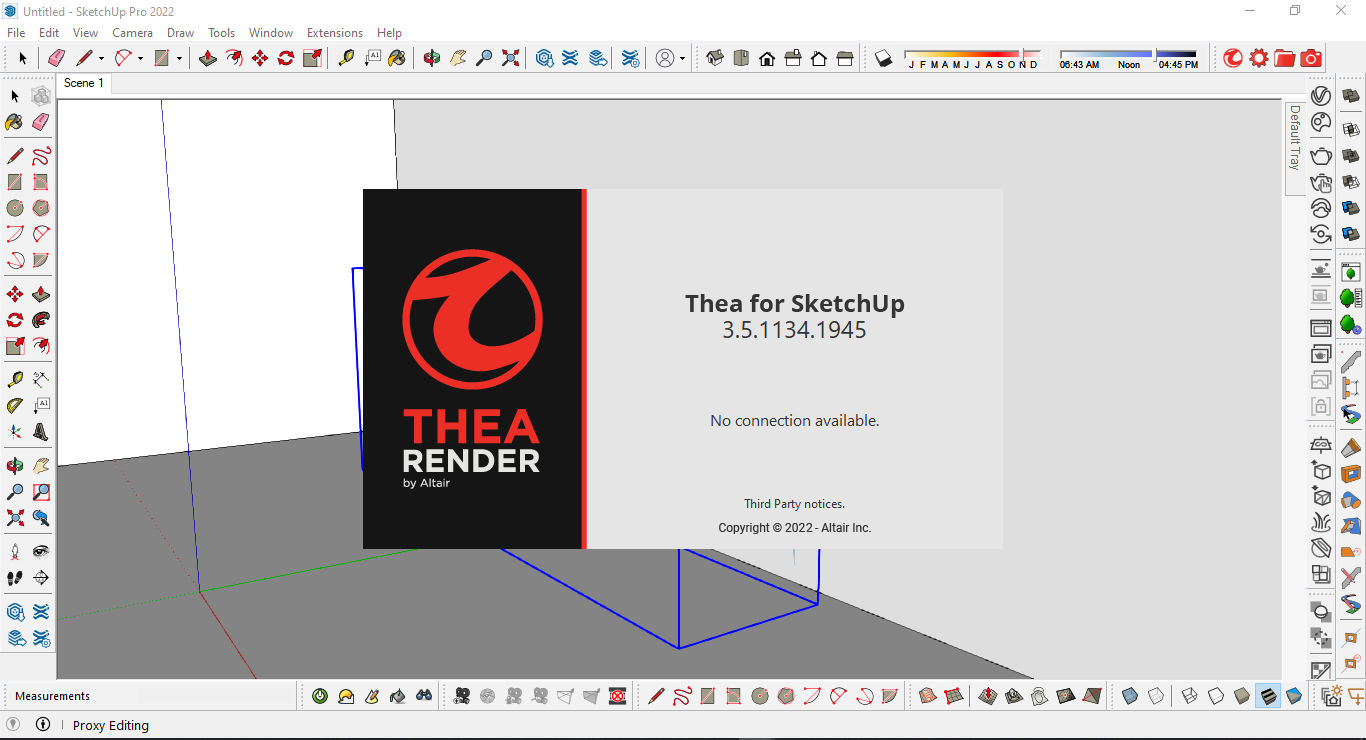Toggle Proxy Editing in the status bar
Screen dimensions: 1366x740
click(x=110, y=725)
